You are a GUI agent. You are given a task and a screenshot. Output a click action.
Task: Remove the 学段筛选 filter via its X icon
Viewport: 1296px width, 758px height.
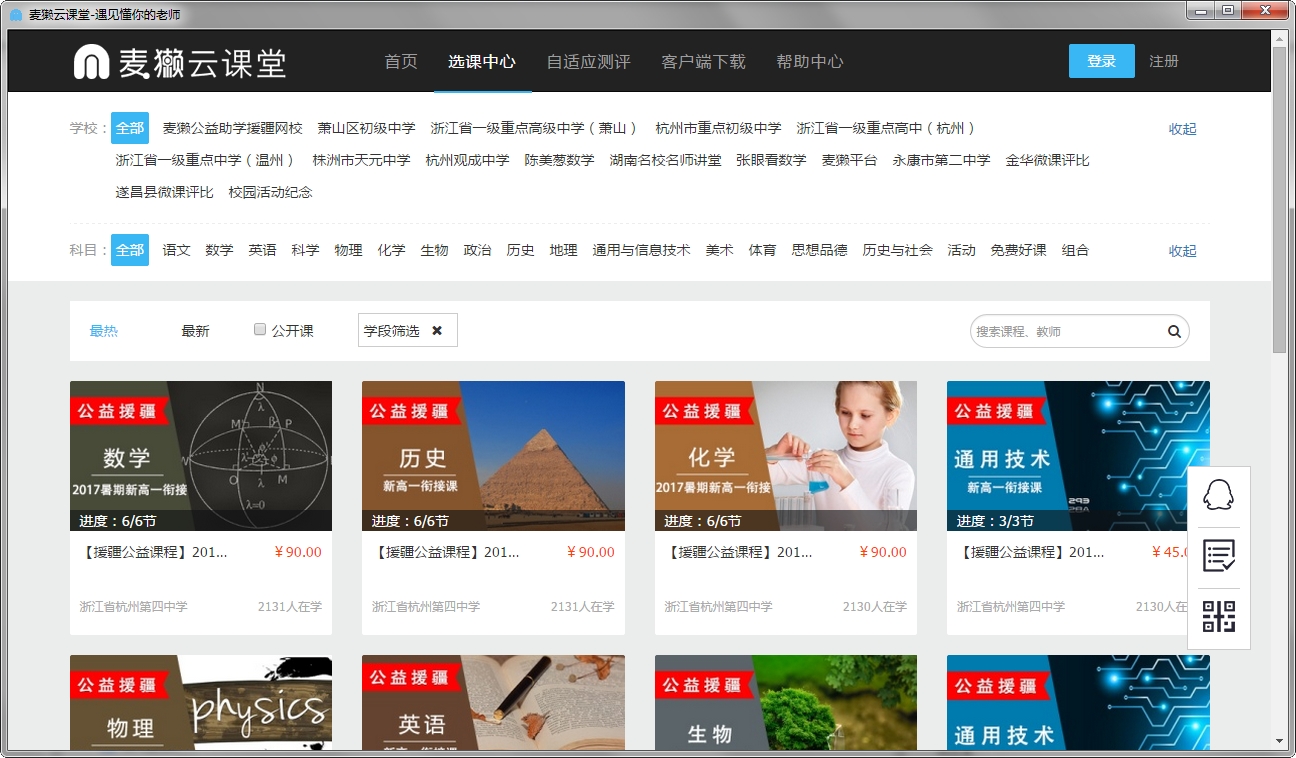[x=436, y=330]
